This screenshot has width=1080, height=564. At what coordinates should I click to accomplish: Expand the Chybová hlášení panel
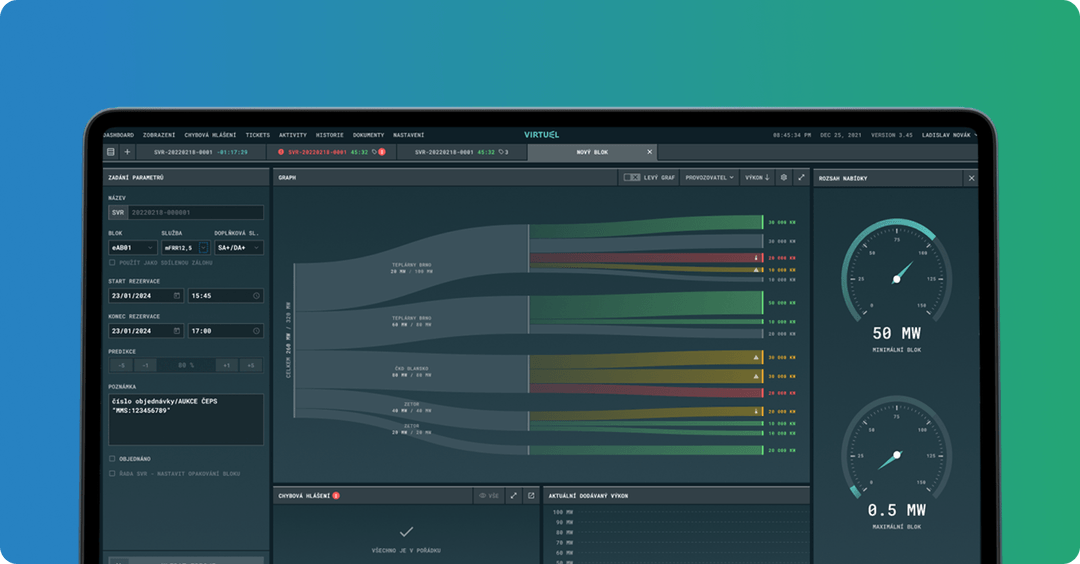coord(513,496)
